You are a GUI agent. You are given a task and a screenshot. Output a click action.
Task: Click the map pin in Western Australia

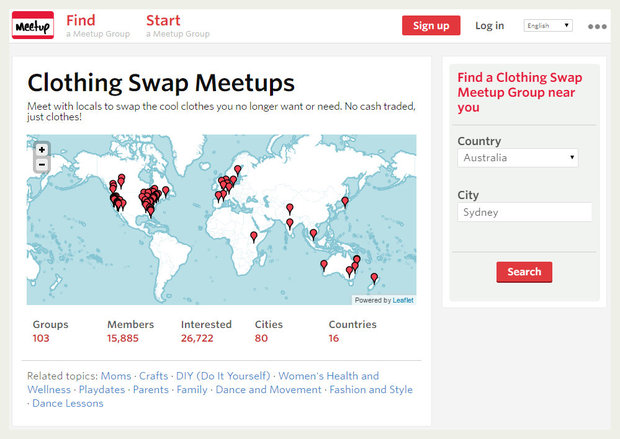[x=323, y=264]
